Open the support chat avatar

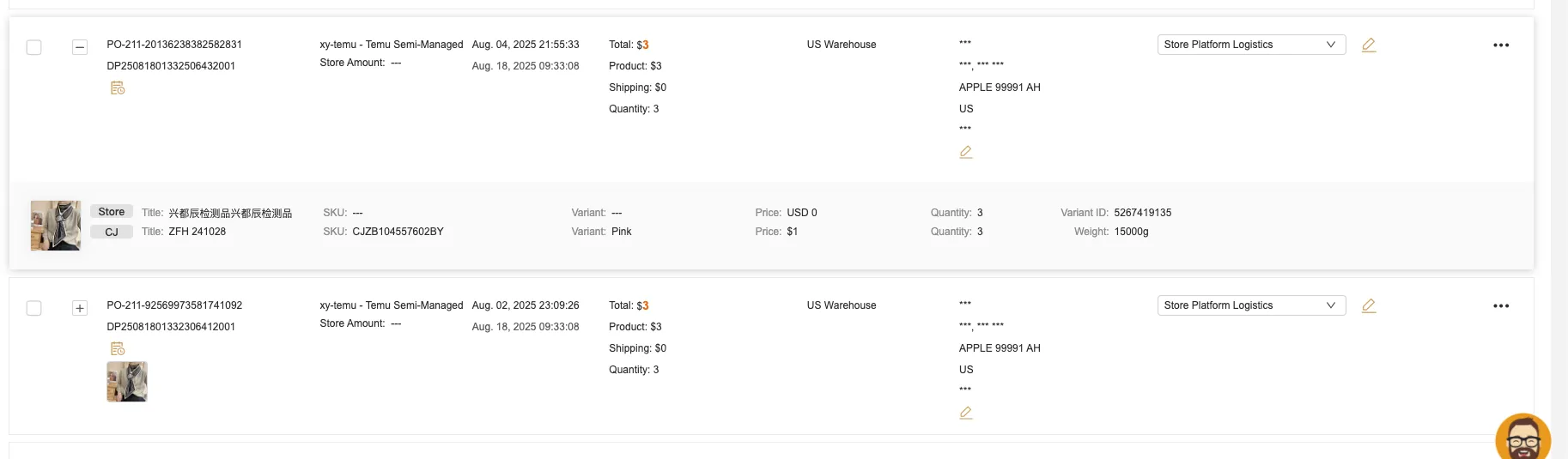(x=1522, y=438)
